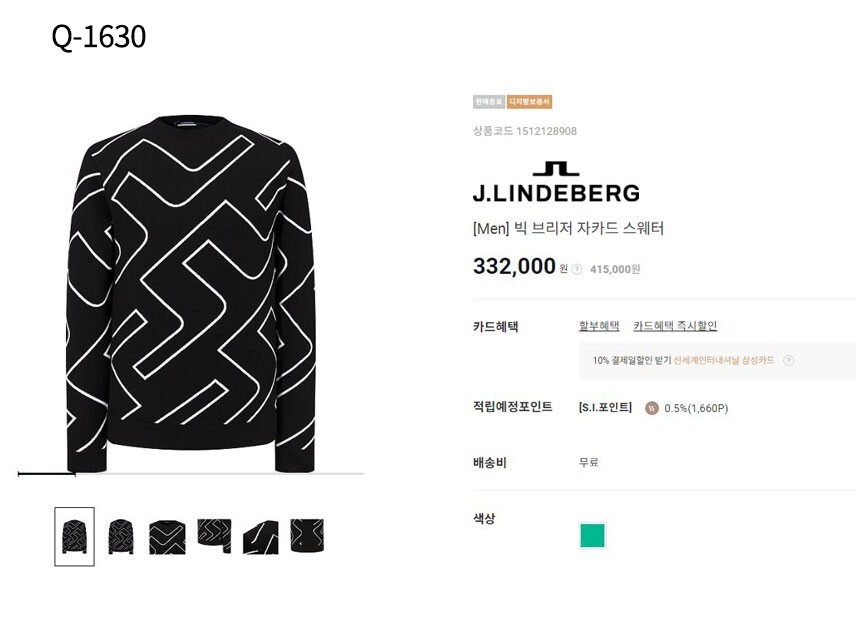View the third thumbnail showing collar close-up

167,537
